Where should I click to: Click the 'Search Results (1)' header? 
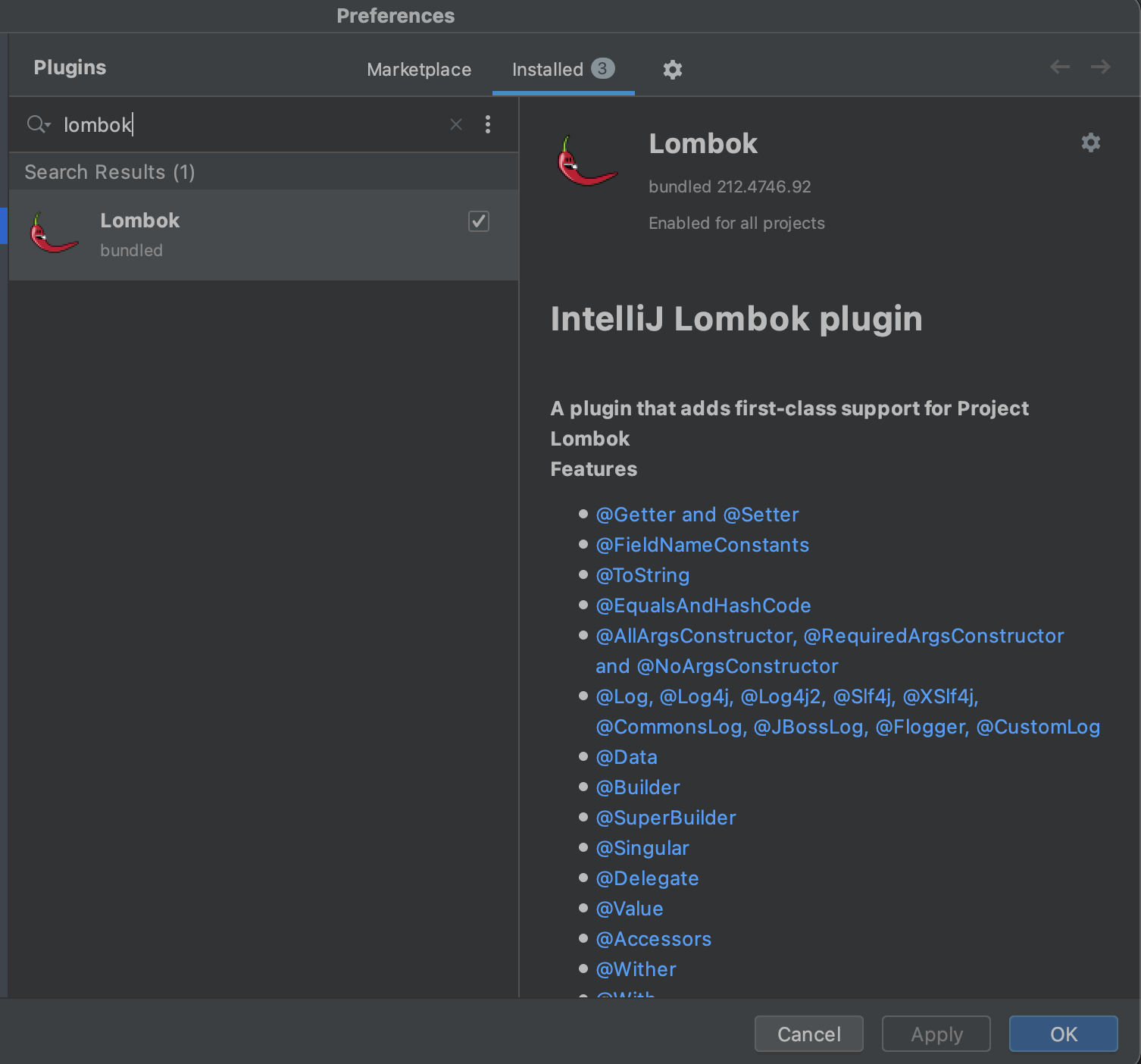(x=110, y=172)
